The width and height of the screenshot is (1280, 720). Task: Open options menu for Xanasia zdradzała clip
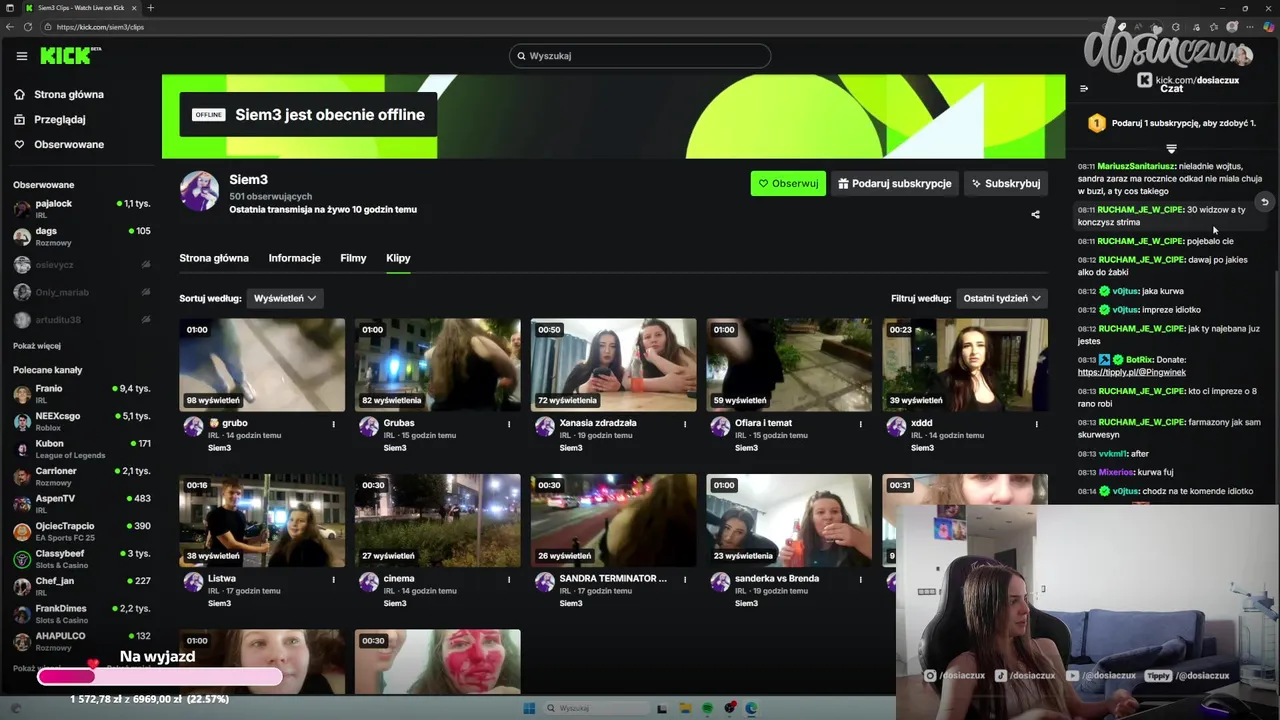tap(685, 424)
